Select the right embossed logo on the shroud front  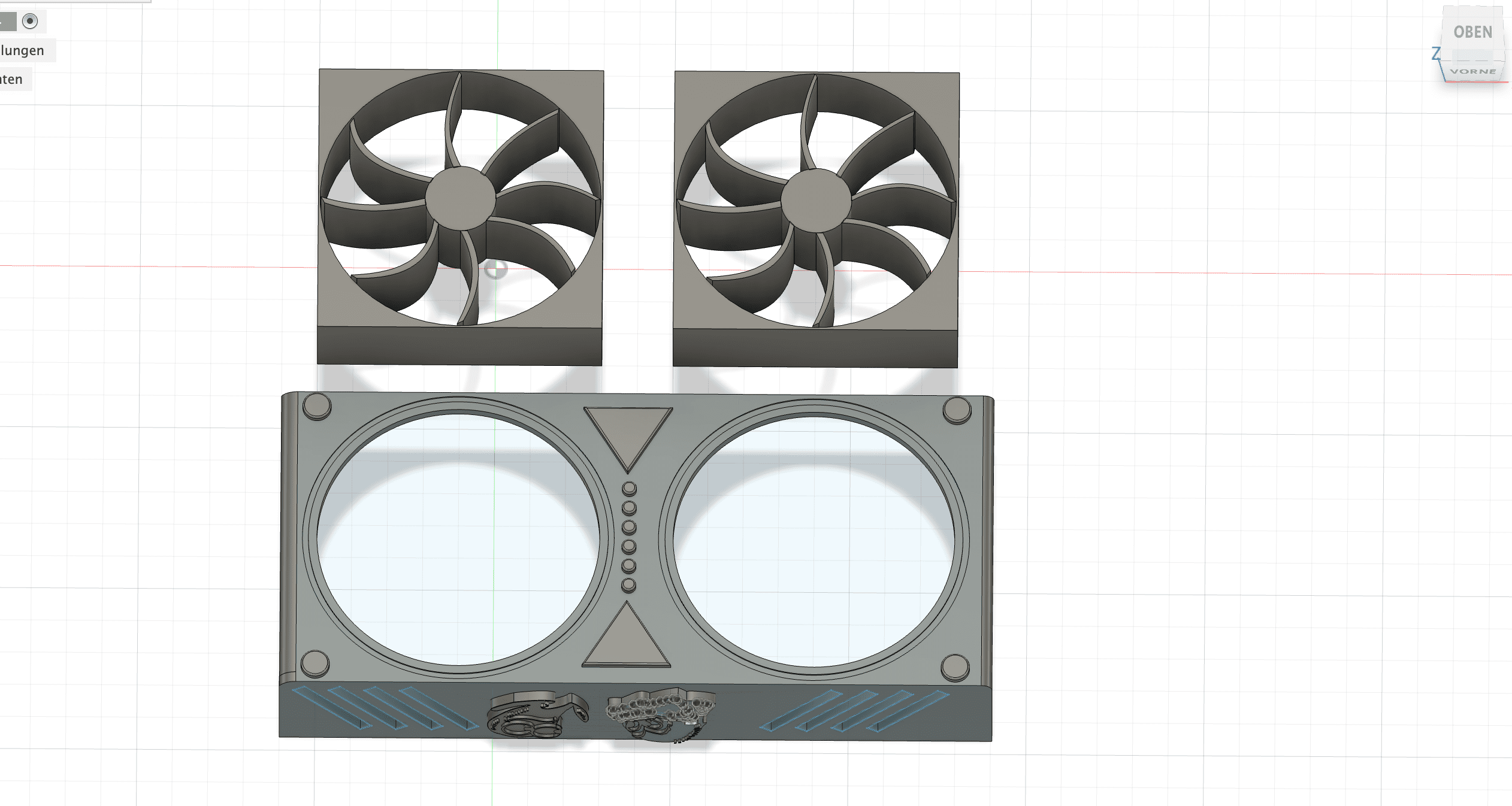point(660,714)
